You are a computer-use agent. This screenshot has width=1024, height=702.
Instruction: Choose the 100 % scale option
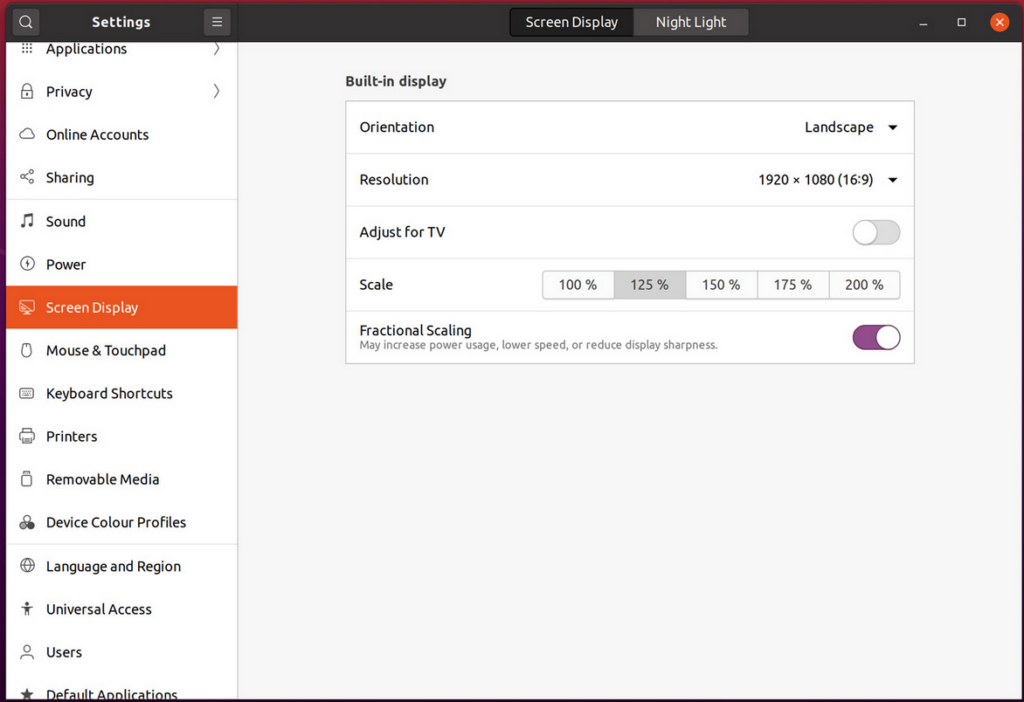coord(578,285)
